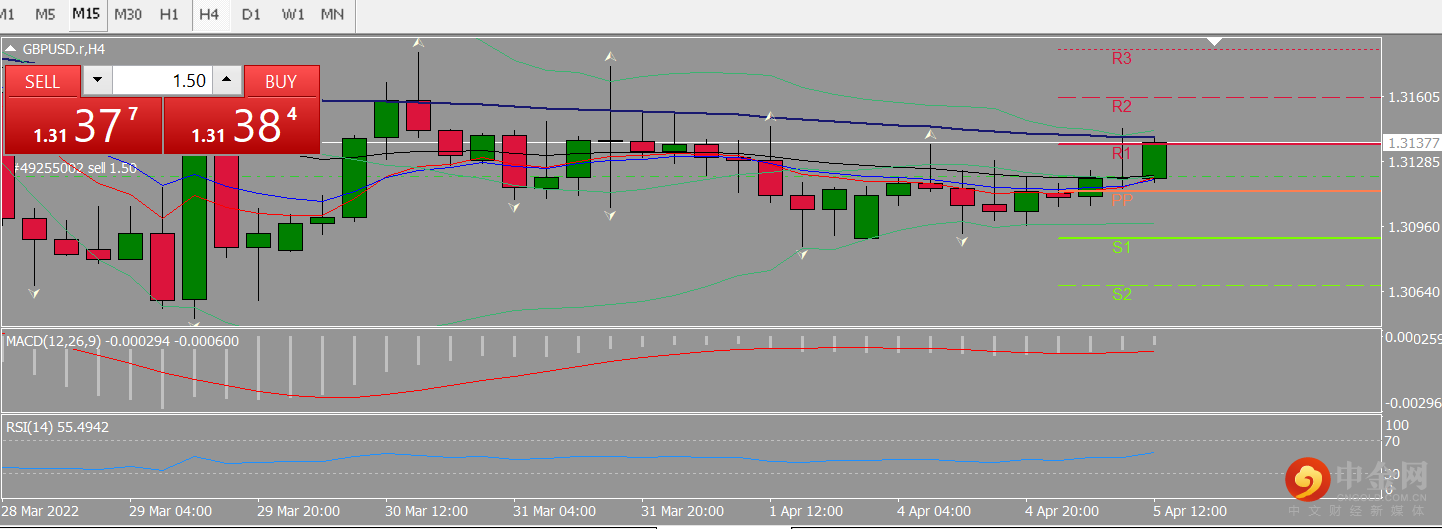Decrease trade volume with down arrow
This screenshot has width=1442, height=529.
click(x=97, y=81)
